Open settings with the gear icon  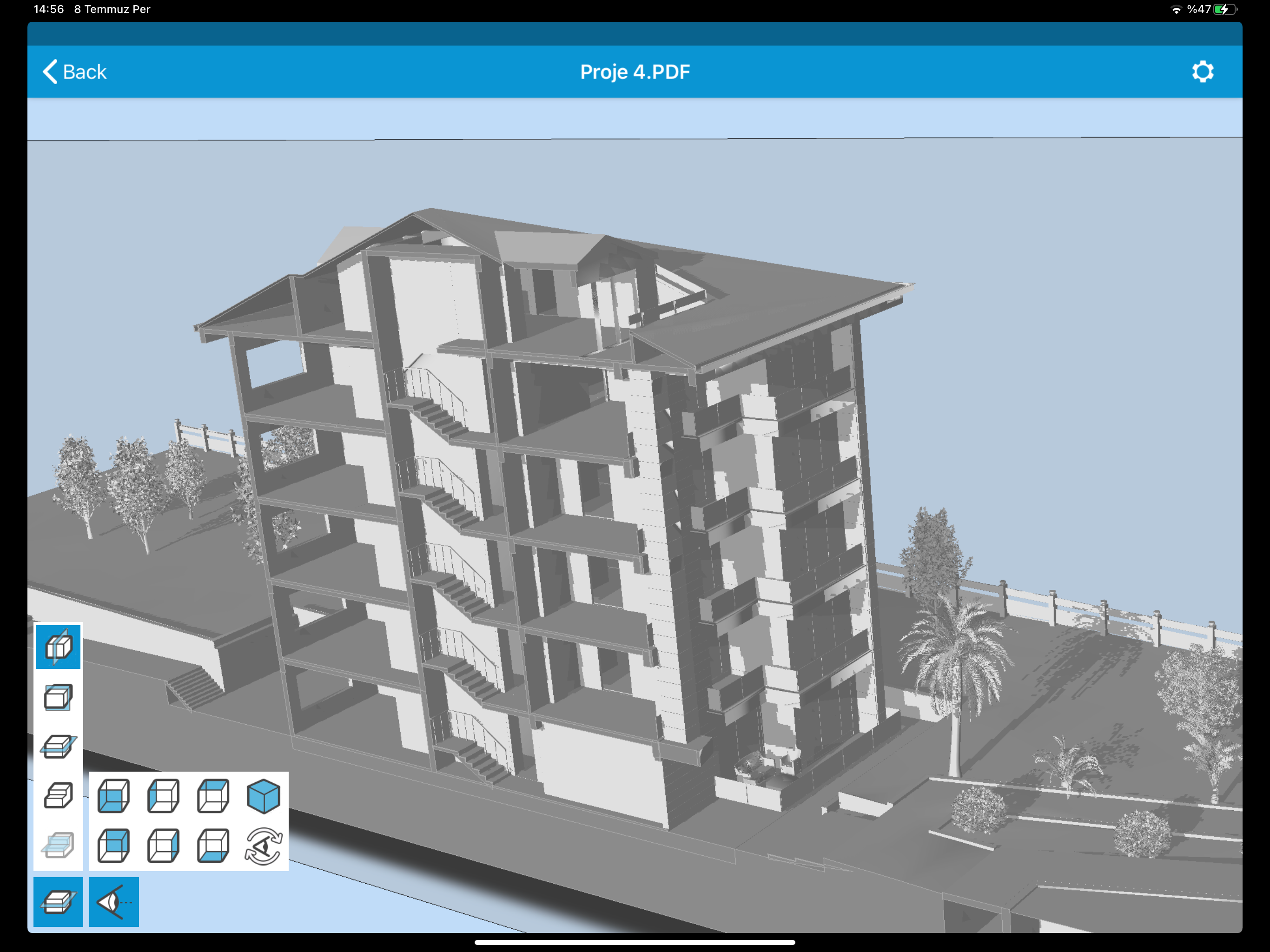tap(1202, 72)
